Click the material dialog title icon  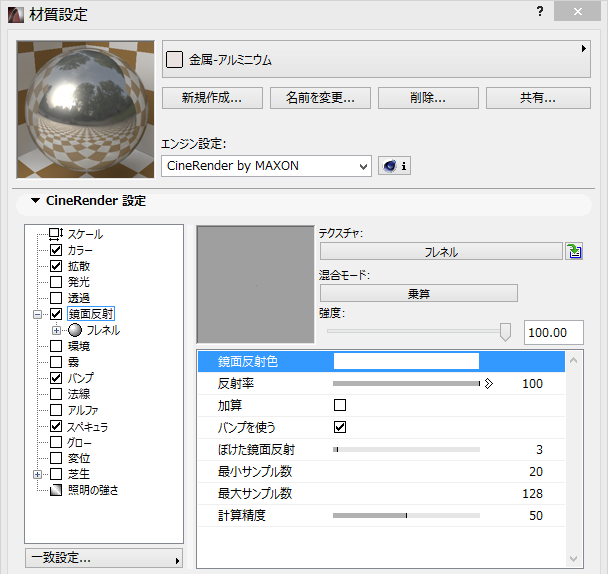(16, 15)
